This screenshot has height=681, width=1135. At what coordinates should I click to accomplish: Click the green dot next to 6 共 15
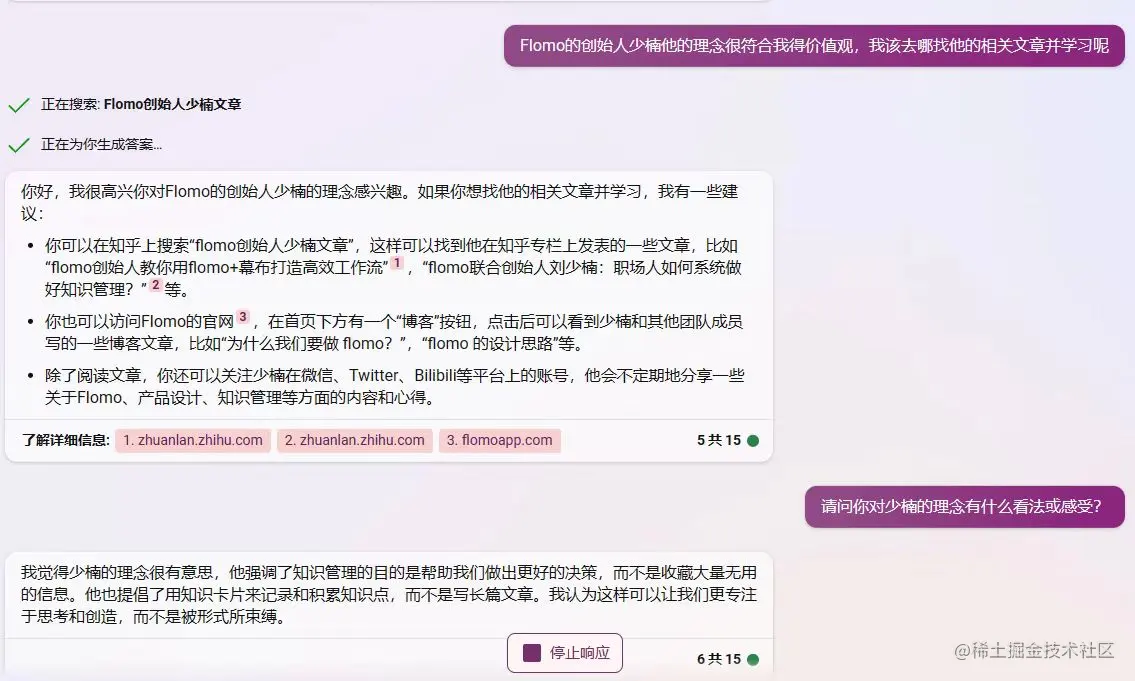753,659
